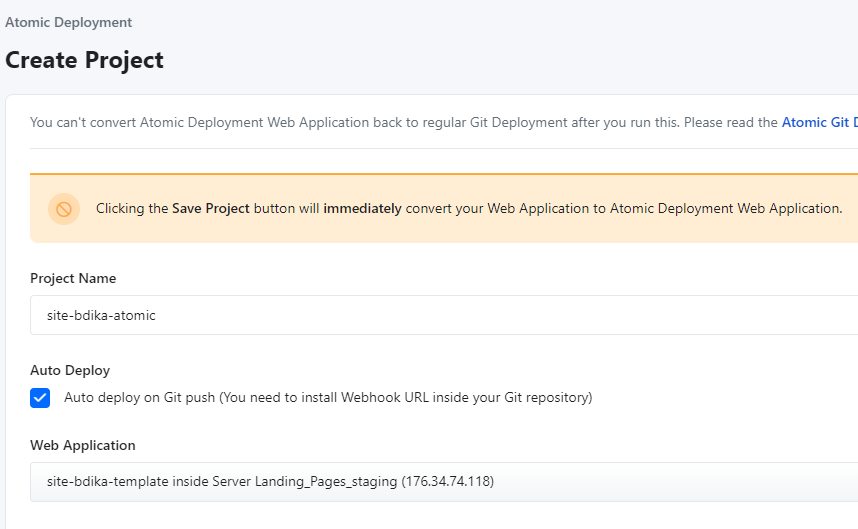The image size is (858, 529).
Task: Open the Atomic Git Deployment documentation link
Action: tap(818, 123)
